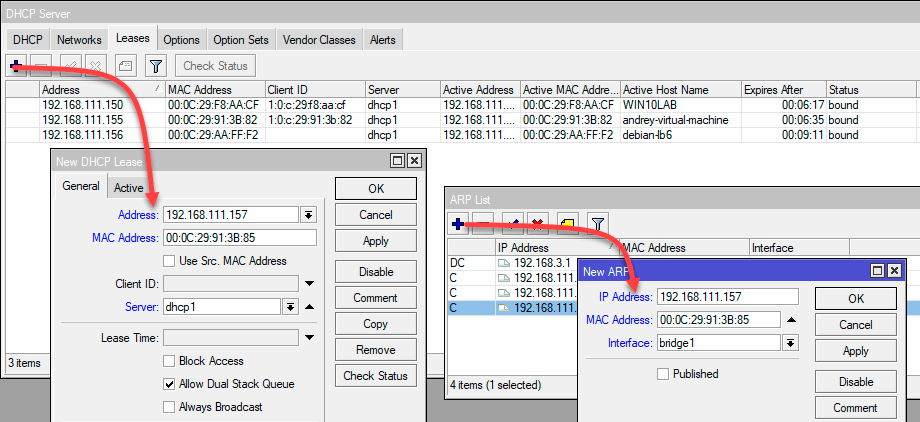Click the red X disable icon in ARP List
Screen dimensions: 920x422
[x=537, y=224]
